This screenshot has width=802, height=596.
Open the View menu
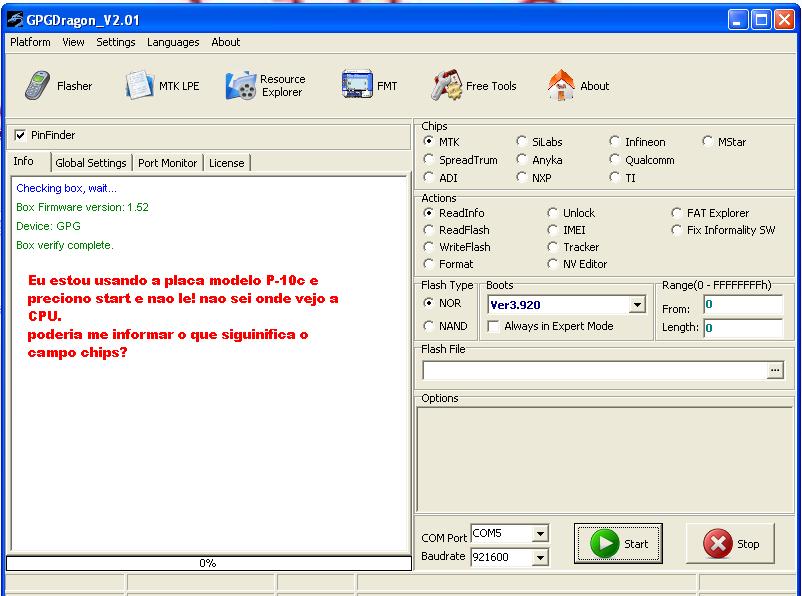[73, 42]
